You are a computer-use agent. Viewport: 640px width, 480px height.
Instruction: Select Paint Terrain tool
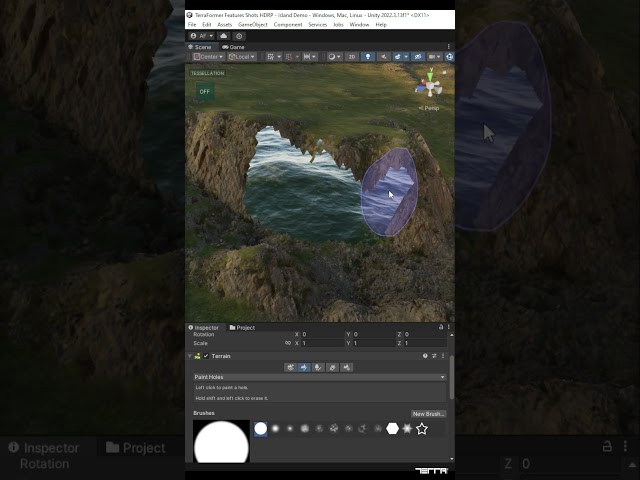[304, 368]
